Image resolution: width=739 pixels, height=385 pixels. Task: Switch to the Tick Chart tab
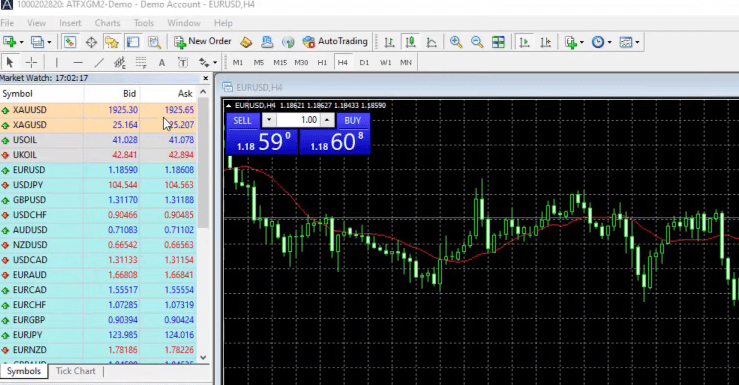(75, 371)
